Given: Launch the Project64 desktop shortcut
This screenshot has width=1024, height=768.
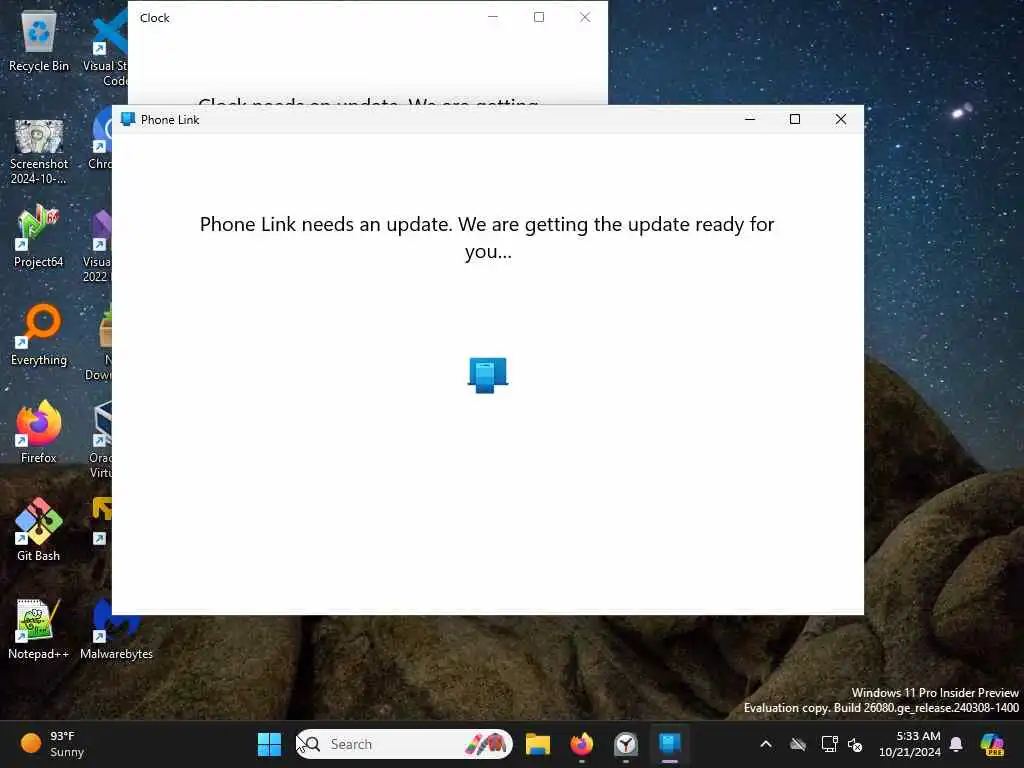Looking at the screenshot, I should 39,236.
